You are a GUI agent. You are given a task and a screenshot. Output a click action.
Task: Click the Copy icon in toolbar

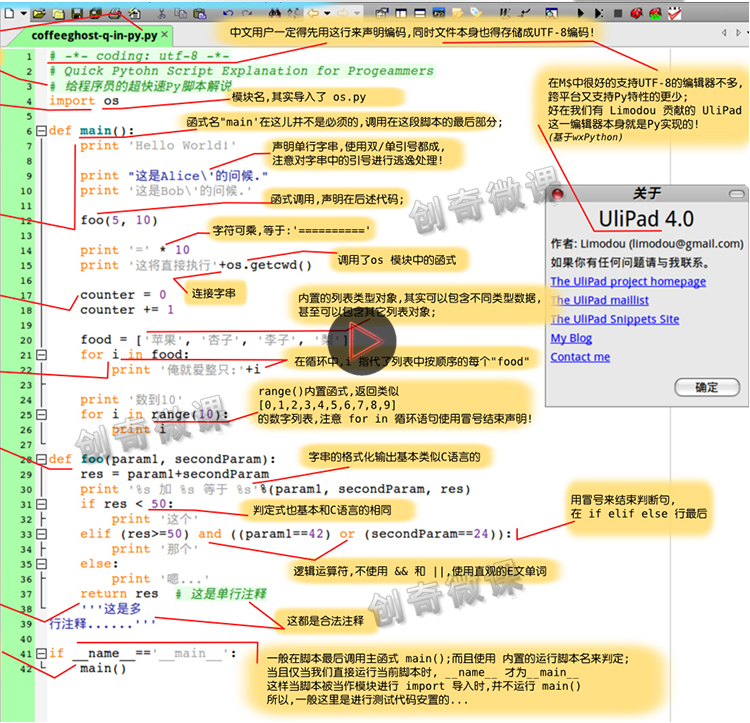(x=180, y=13)
